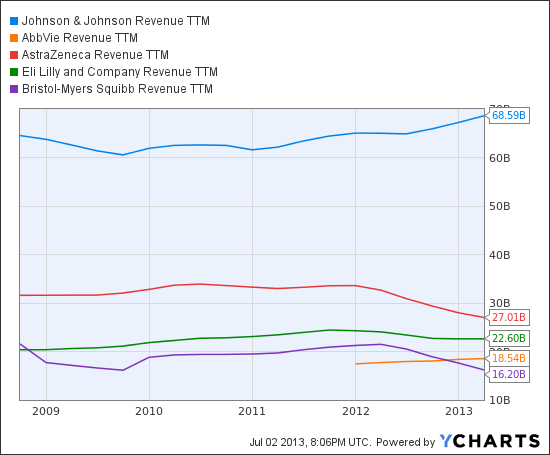Click the 2010 x-axis label

[149, 411]
